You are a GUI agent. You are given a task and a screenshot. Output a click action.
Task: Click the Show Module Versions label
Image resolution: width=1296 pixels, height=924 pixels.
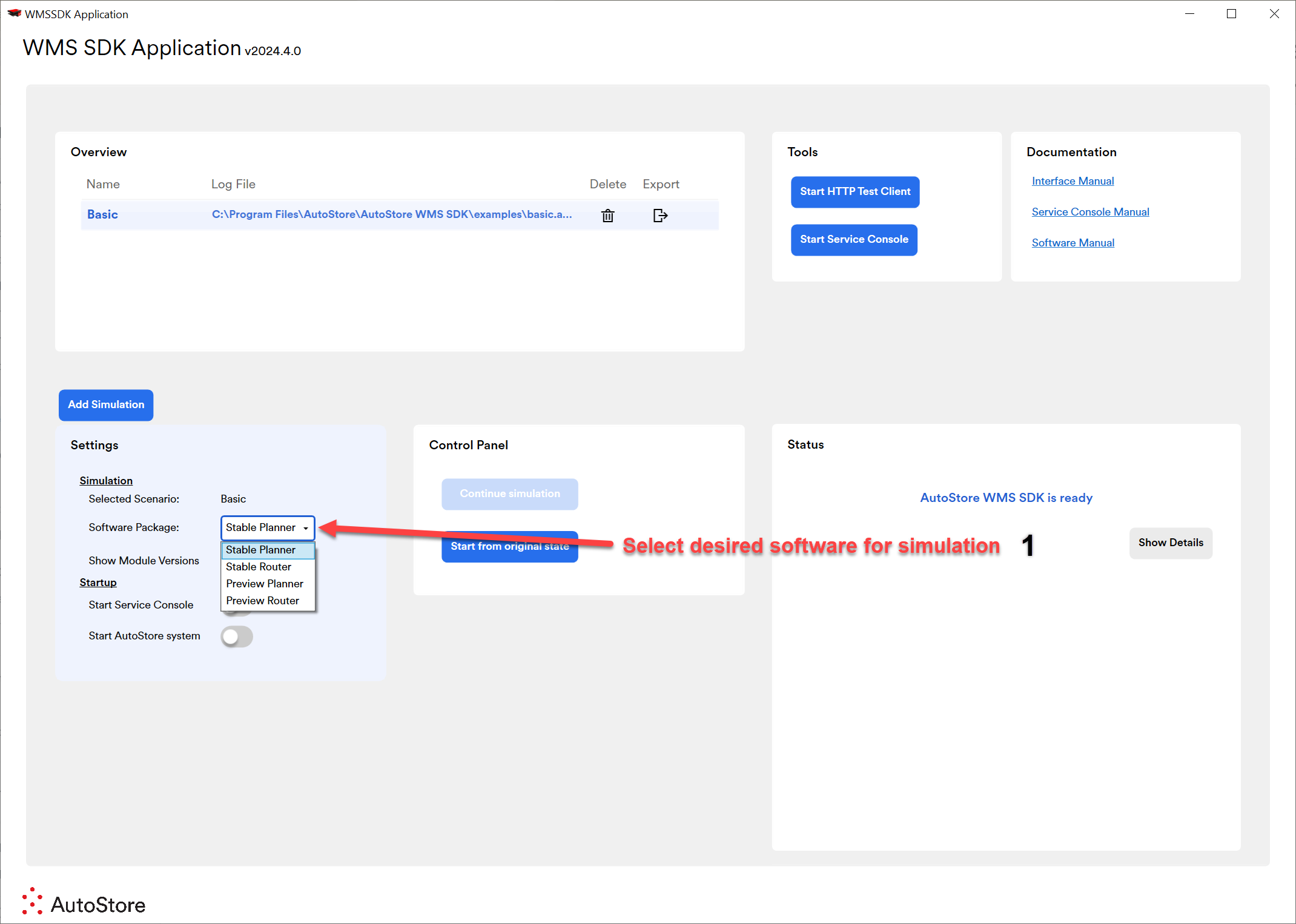(144, 561)
